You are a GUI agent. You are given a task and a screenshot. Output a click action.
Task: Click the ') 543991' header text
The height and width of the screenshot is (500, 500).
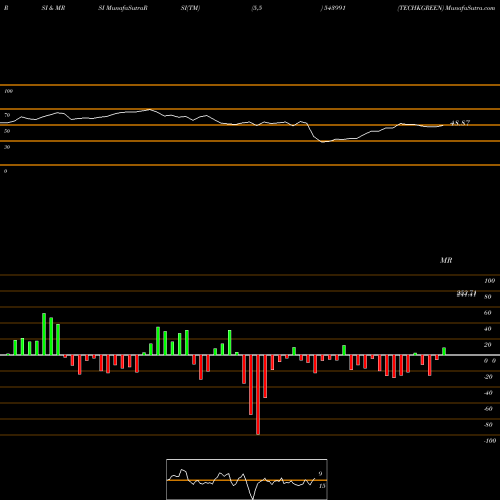333,8
